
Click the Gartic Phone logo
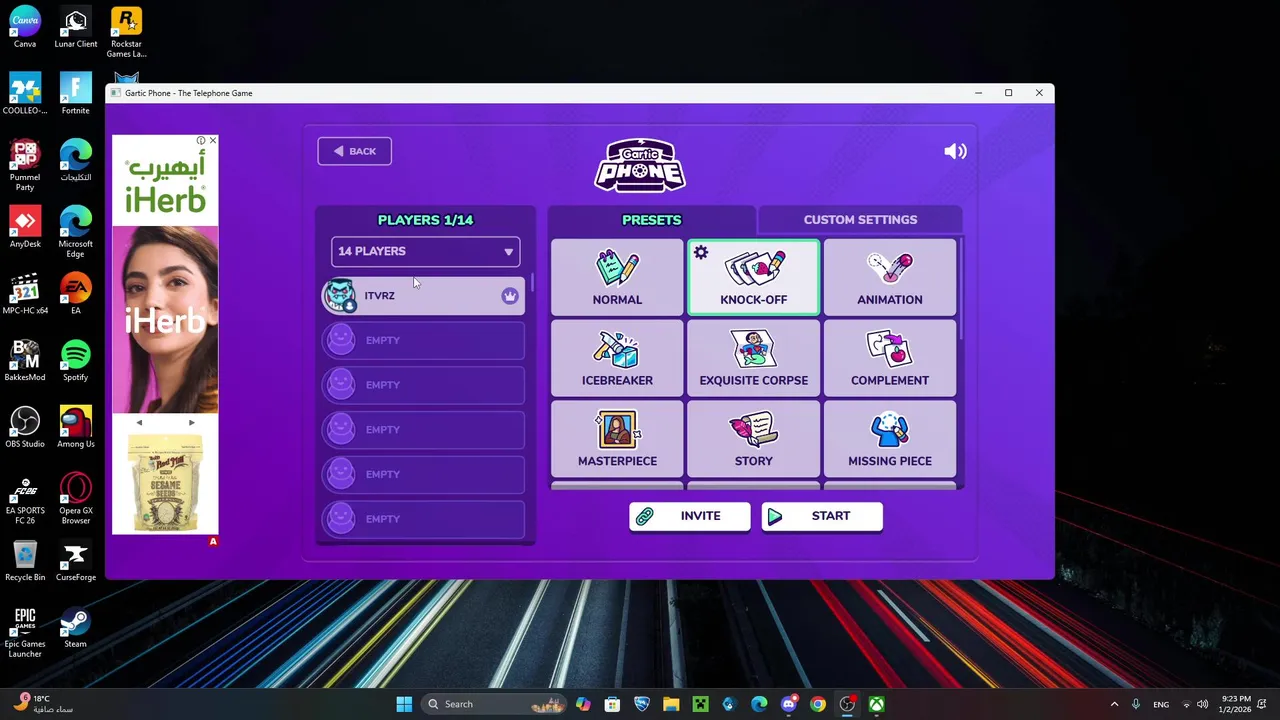[640, 165]
